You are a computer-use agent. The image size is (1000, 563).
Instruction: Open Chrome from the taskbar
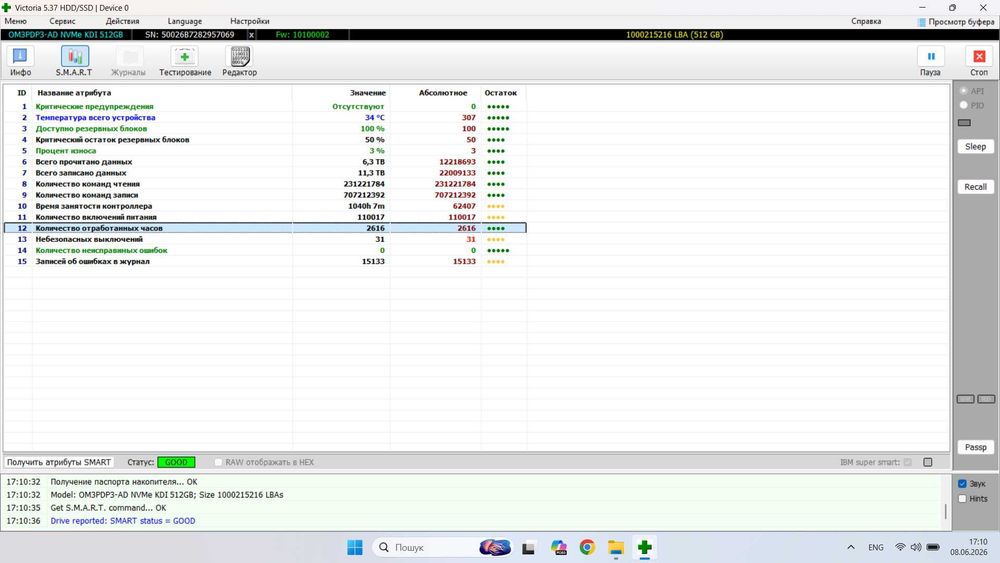(587, 547)
